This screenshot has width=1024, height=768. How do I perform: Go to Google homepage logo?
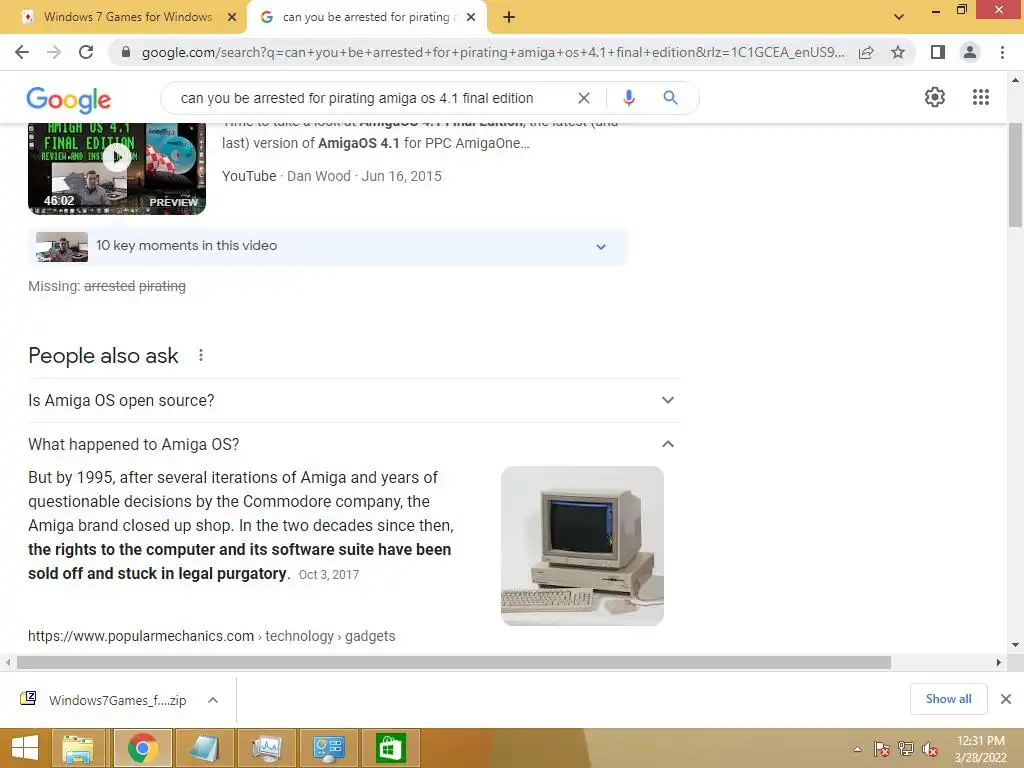tap(69, 99)
